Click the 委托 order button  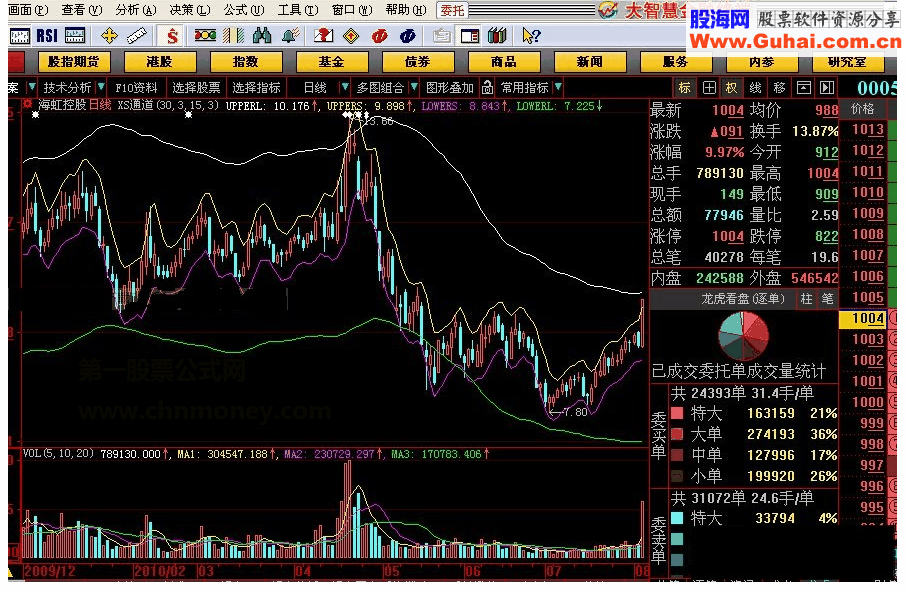(x=452, y=10)
